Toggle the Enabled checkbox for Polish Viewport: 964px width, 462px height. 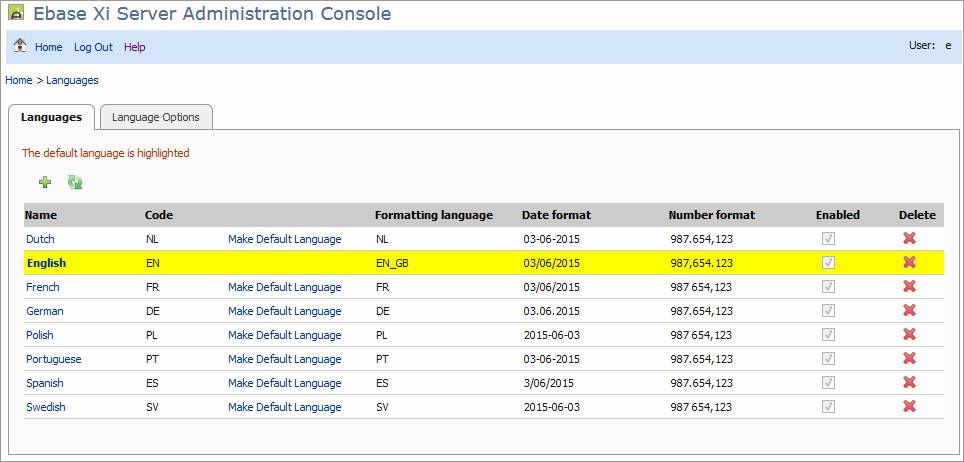829,335
